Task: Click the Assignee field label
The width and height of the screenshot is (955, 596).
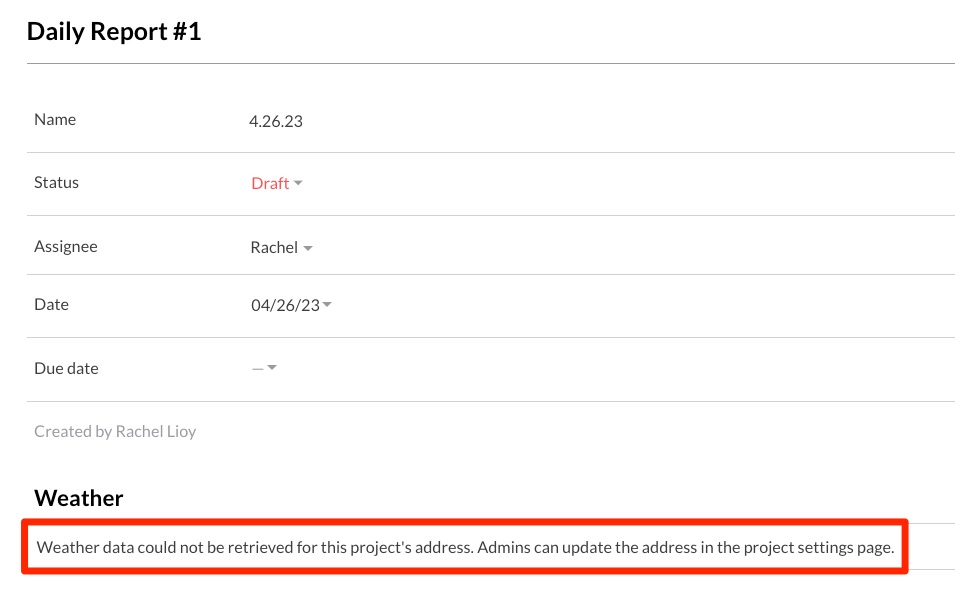Action: click(66, 246)
